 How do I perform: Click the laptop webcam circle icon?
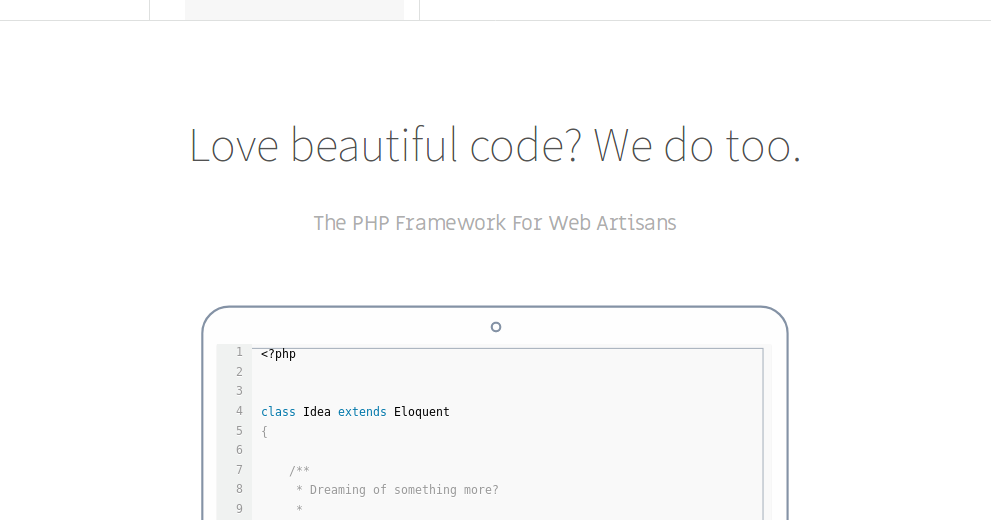(x=496, y=327)
